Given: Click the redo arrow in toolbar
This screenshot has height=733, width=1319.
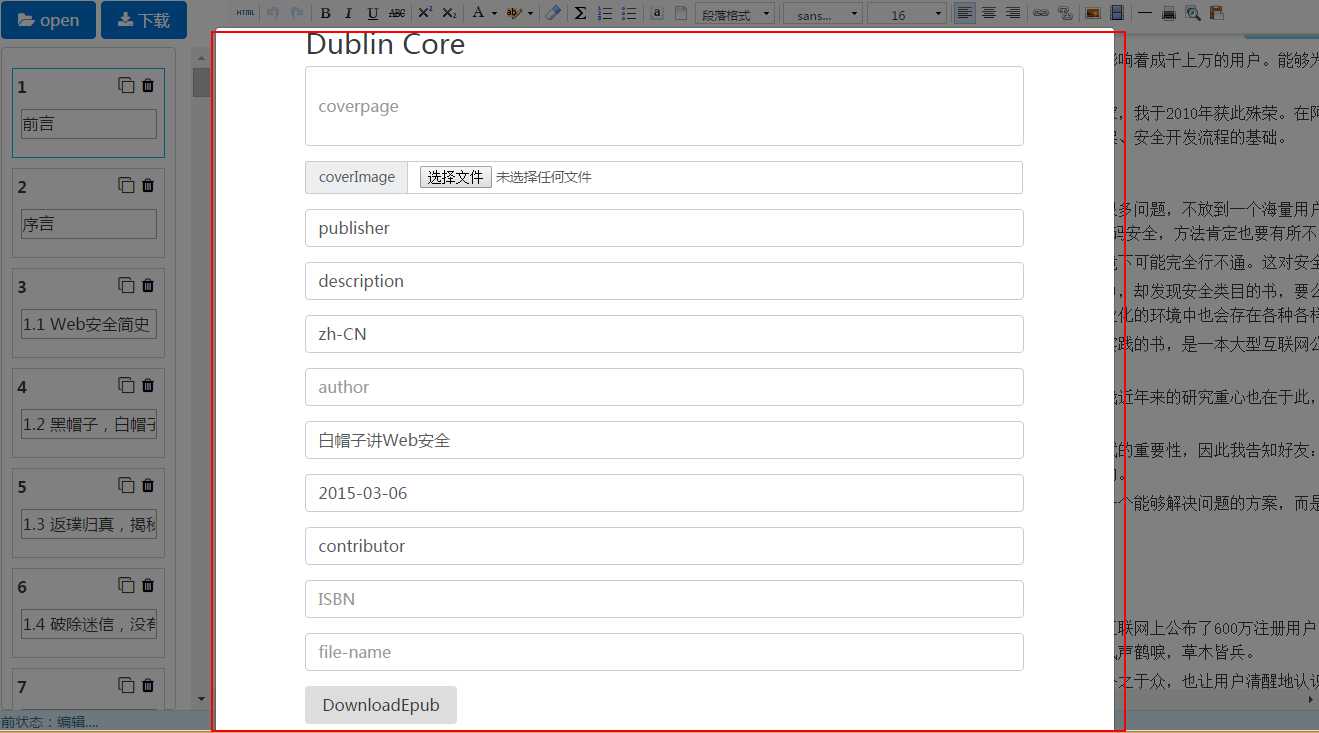Looking at the screenshot, I should click(297, 13).
